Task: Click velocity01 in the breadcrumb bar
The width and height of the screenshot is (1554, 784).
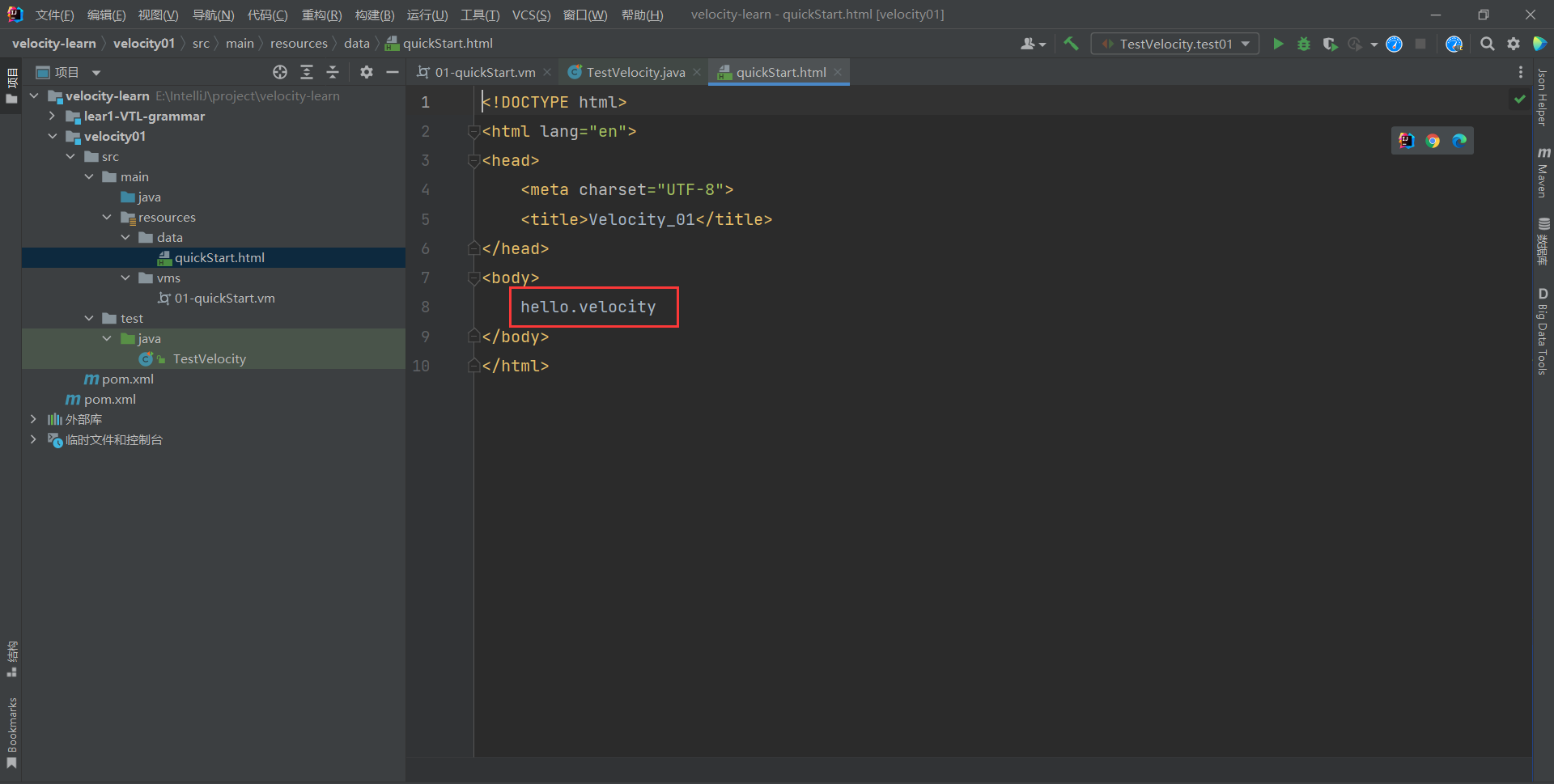Action: click(144, 44)
